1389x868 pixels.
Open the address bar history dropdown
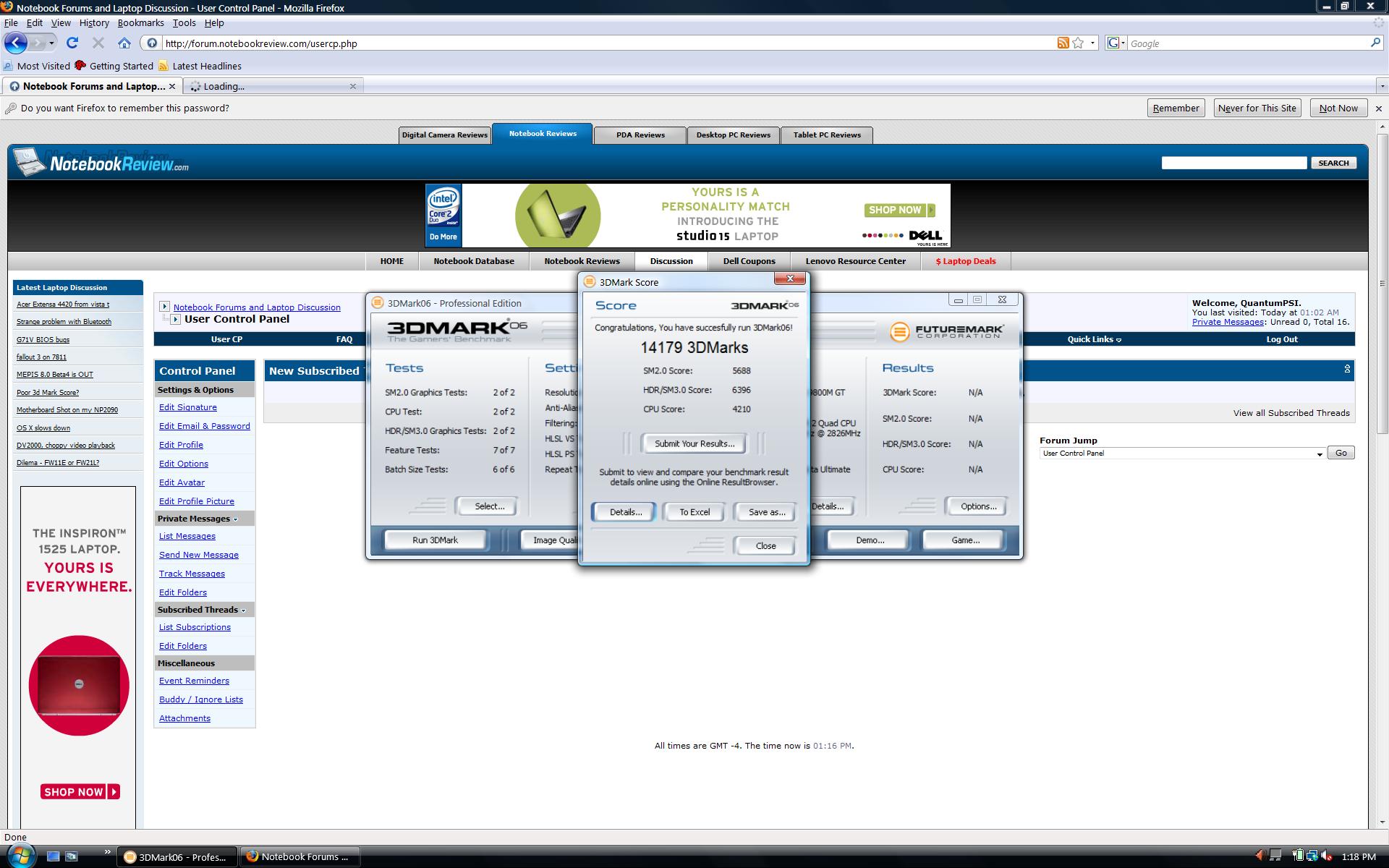tap(1092, 43)
